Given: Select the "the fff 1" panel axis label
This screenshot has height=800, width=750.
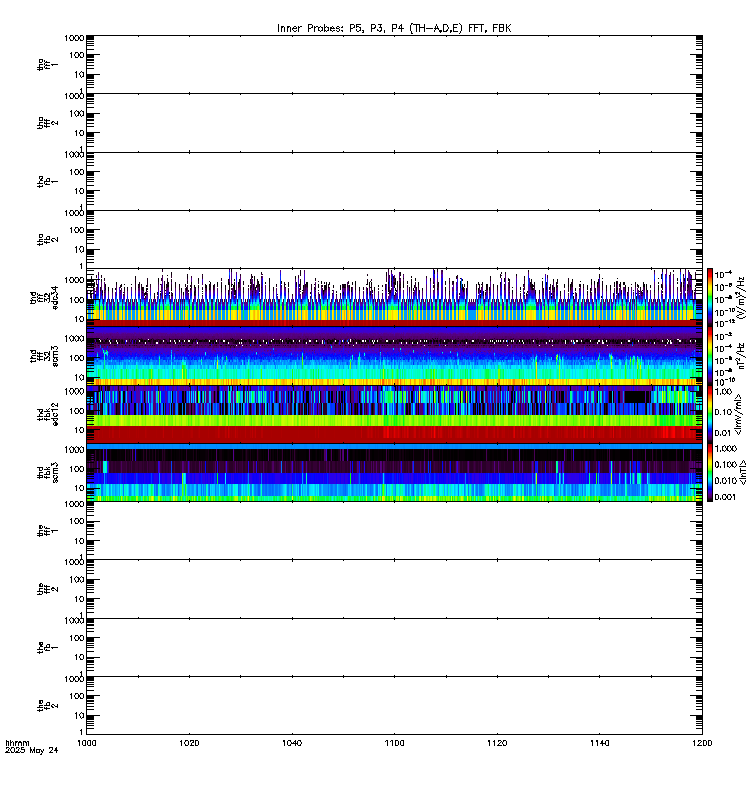Looking at the screenshot, I should coord(47,531).
